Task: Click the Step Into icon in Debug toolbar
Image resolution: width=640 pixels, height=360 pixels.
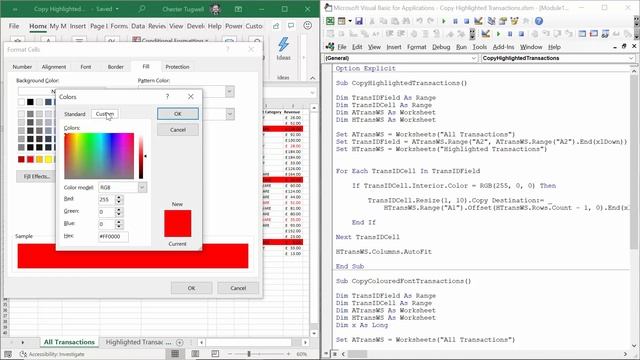Action: point(546,34)
